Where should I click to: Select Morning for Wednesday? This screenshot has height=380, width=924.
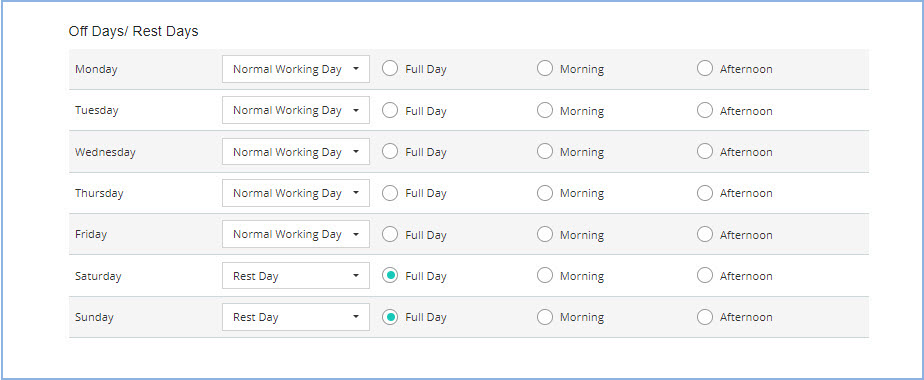click(545, 151)
